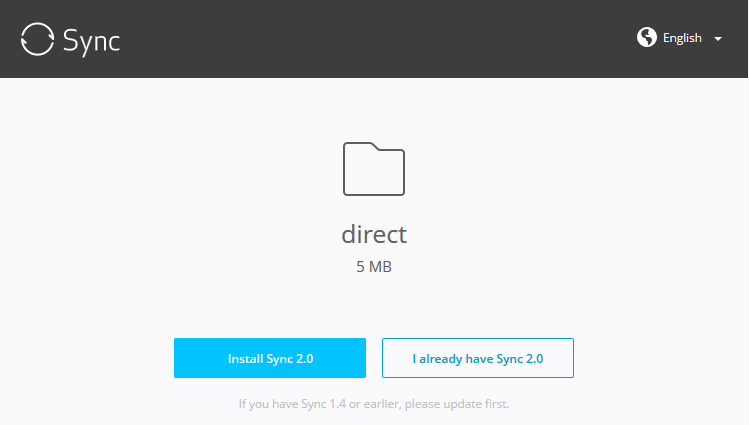
Task: Select the 'direct' folder name
Action: (x=374, y=234)
